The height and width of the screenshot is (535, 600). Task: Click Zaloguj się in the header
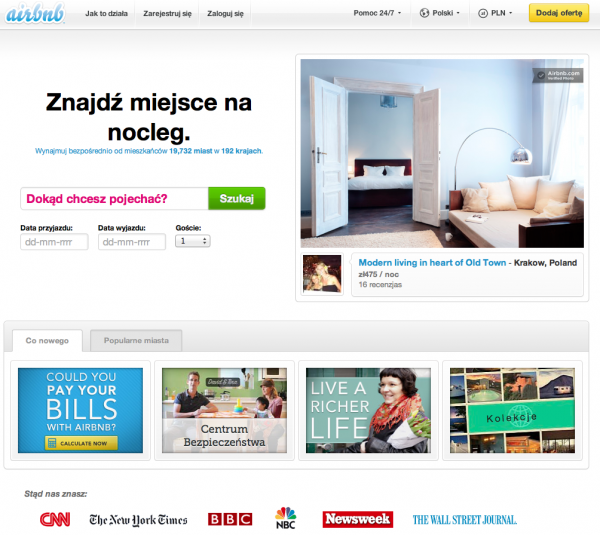coord(225,14)
